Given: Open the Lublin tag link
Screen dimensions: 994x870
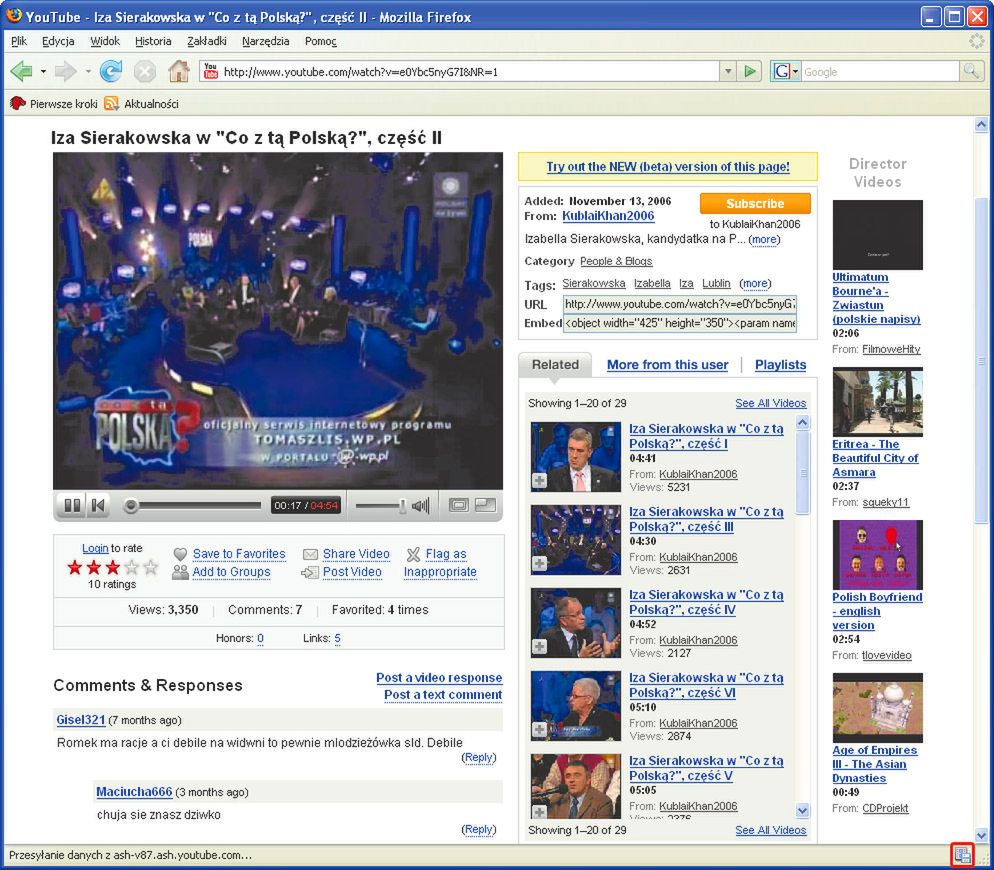Looking at the screenshot, I should coord(716,283).
